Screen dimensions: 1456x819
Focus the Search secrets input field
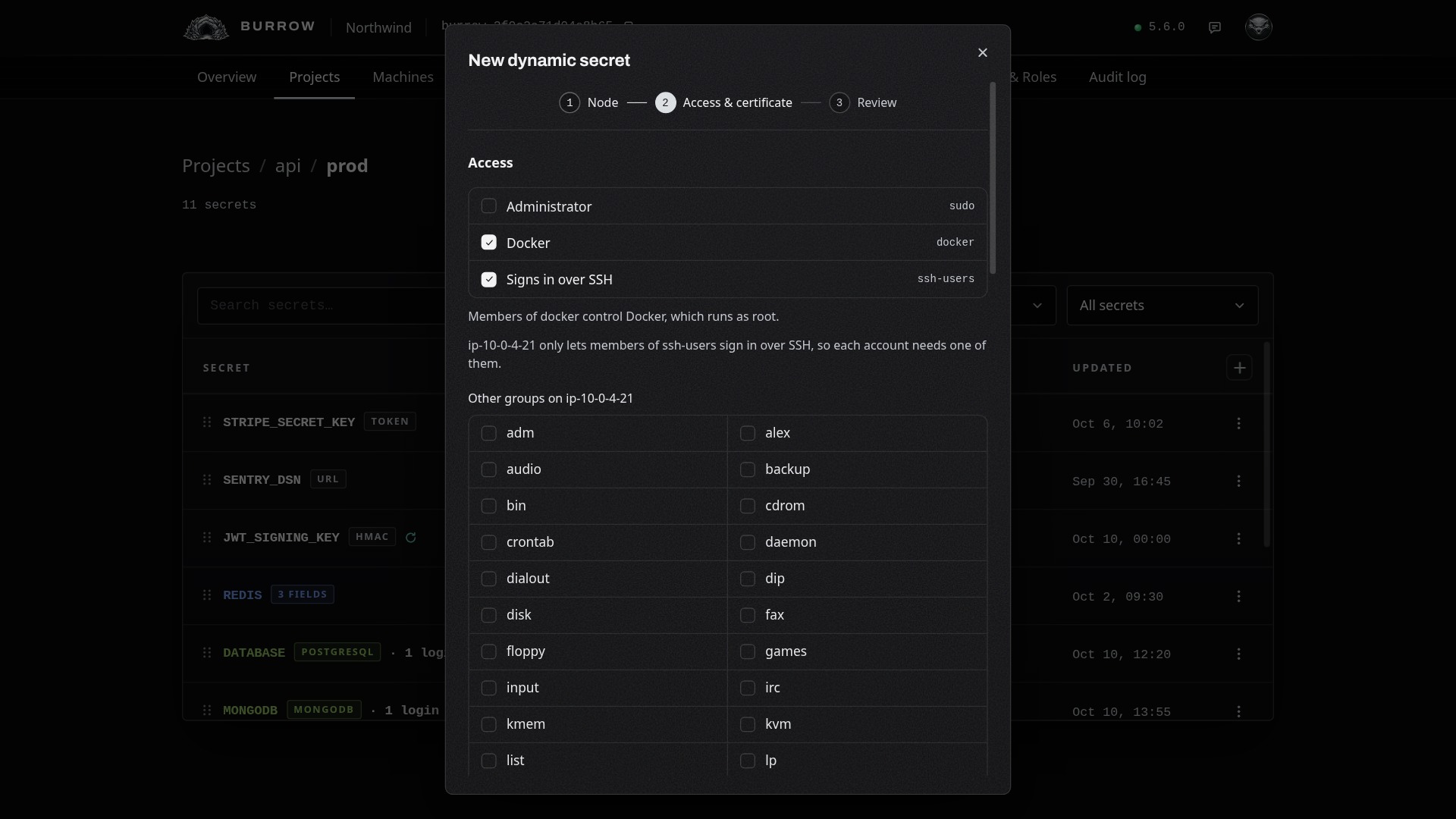(322, 306)
